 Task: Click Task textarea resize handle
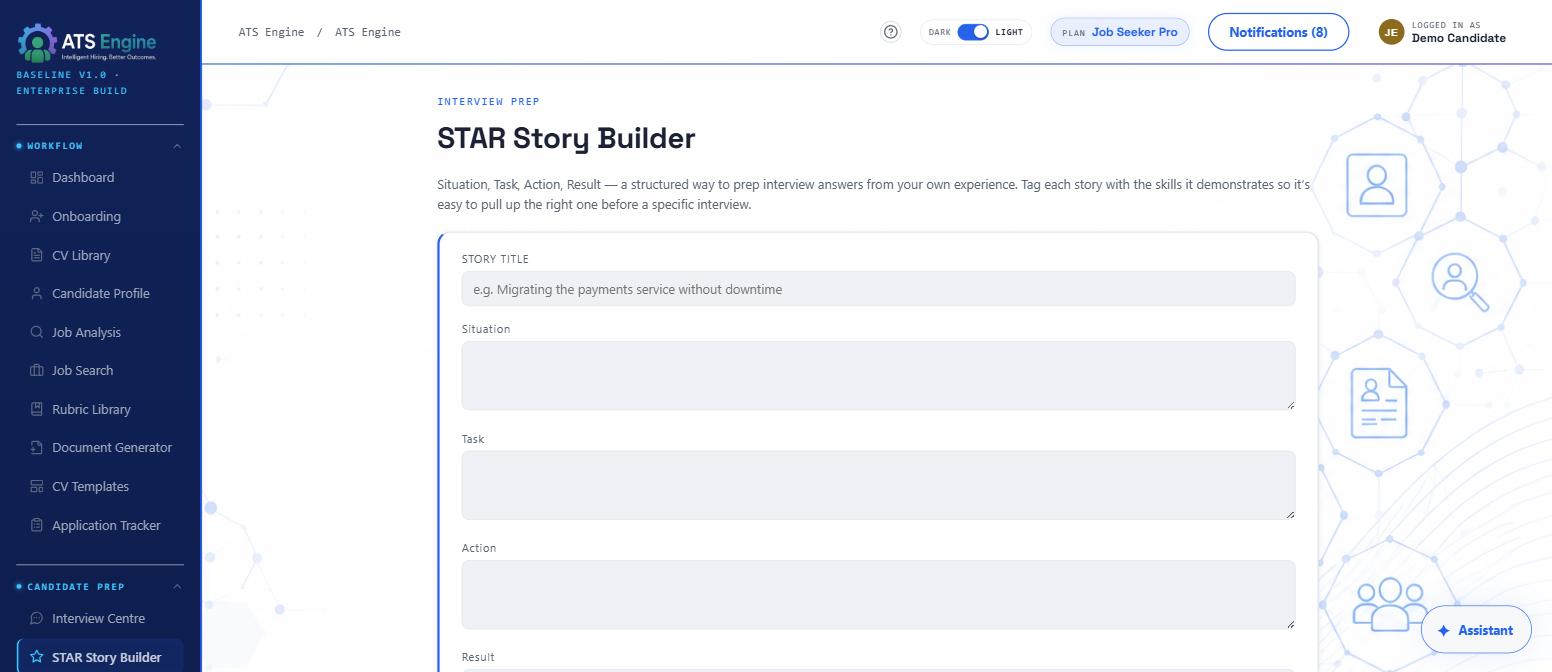click(1290, 514)
